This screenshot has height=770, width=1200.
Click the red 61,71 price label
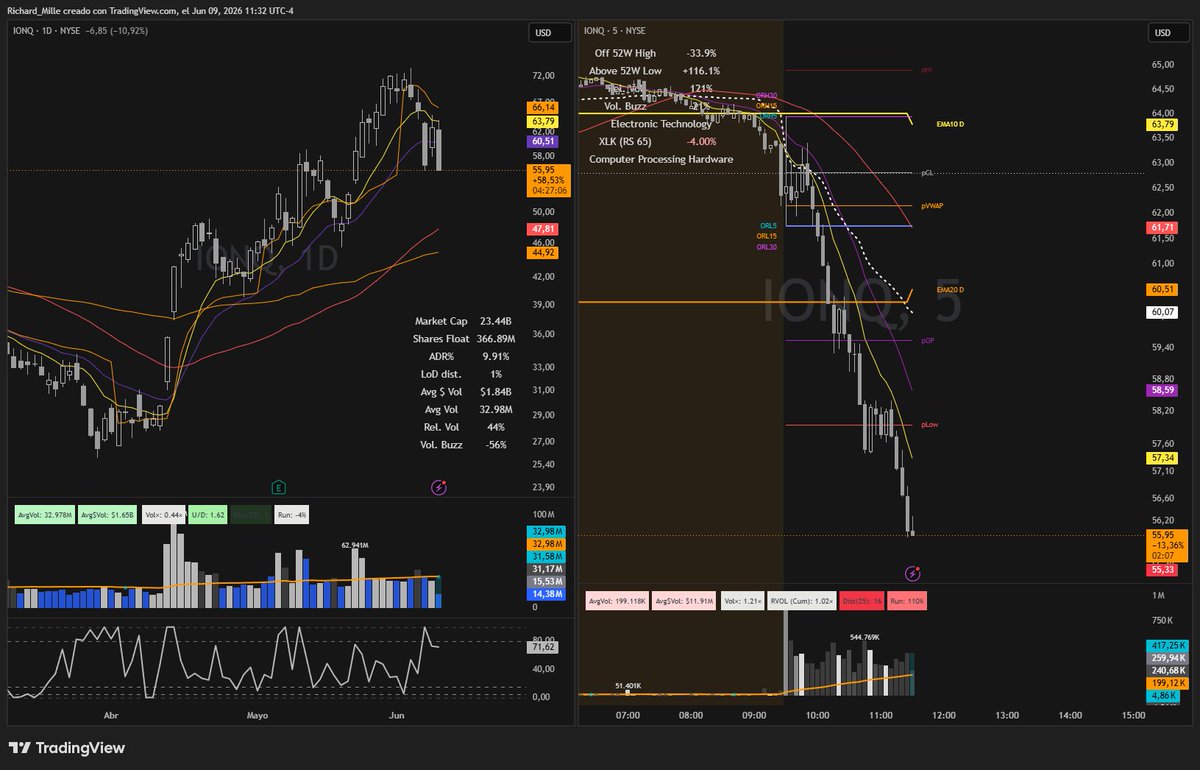pyautogui.click(x=1162, y=228)
